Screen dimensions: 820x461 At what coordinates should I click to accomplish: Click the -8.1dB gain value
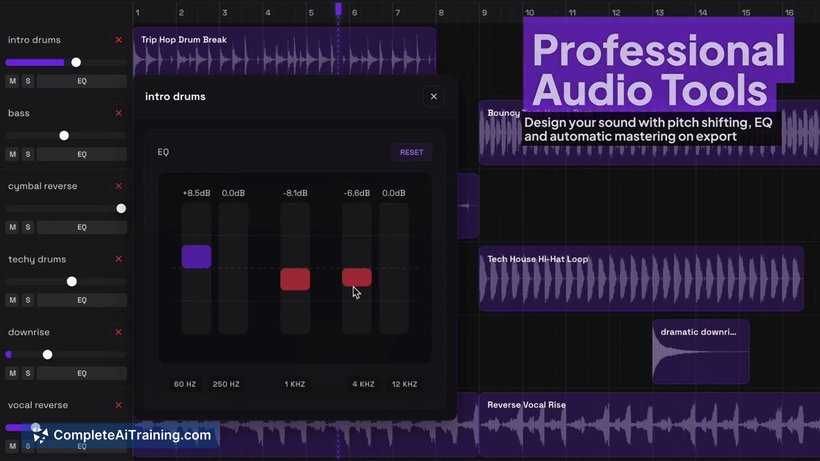pyautogui.click(x=295, y=193)
